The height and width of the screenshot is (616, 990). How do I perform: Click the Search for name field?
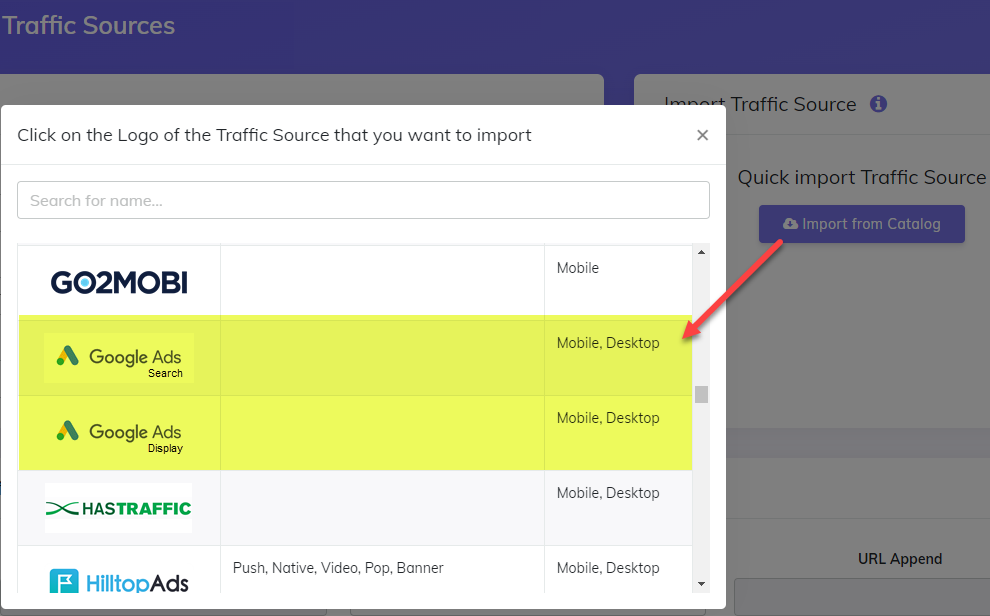[363, 200]
